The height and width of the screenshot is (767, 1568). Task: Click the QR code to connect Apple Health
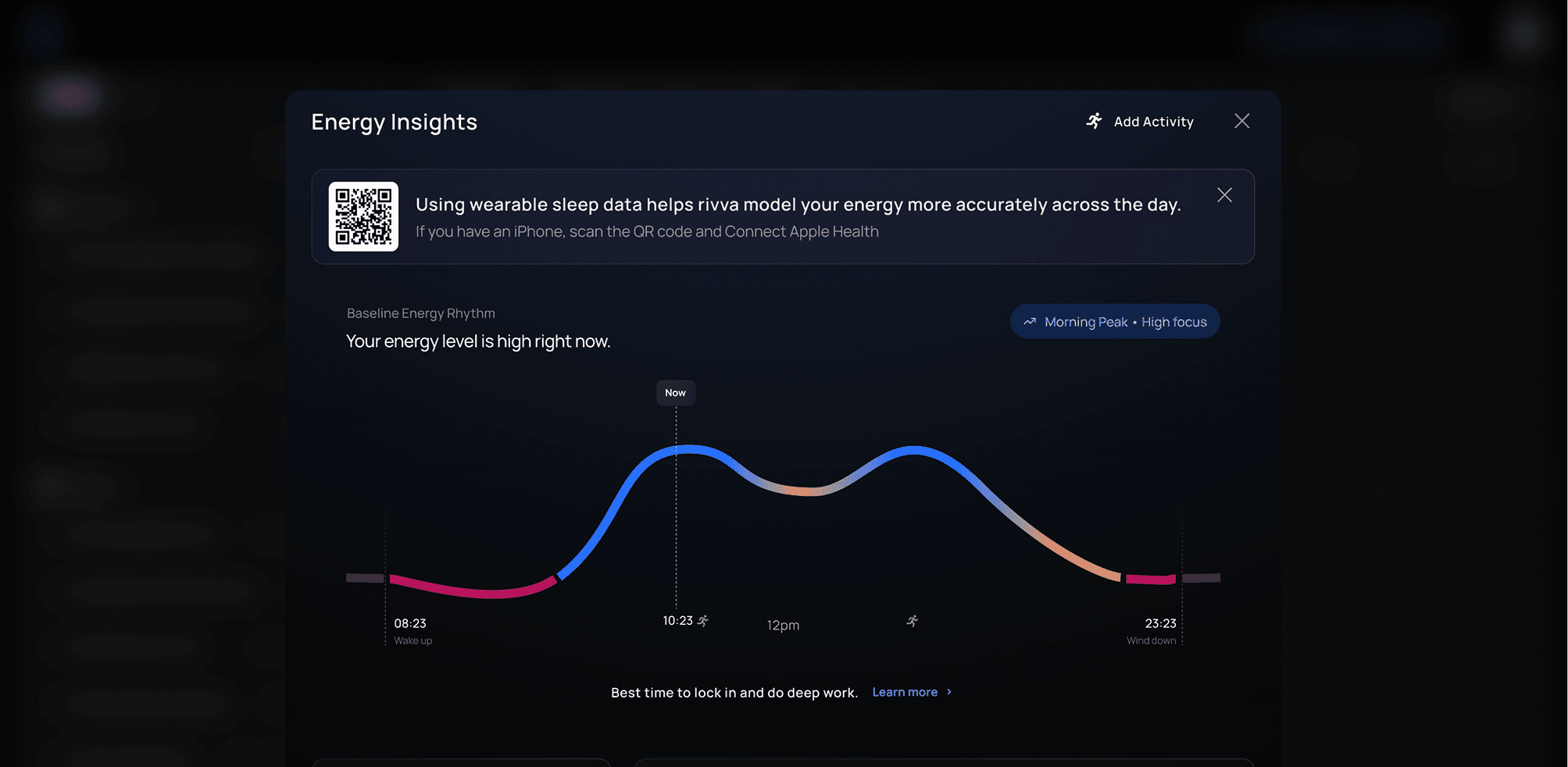click(x=363, y=217)
